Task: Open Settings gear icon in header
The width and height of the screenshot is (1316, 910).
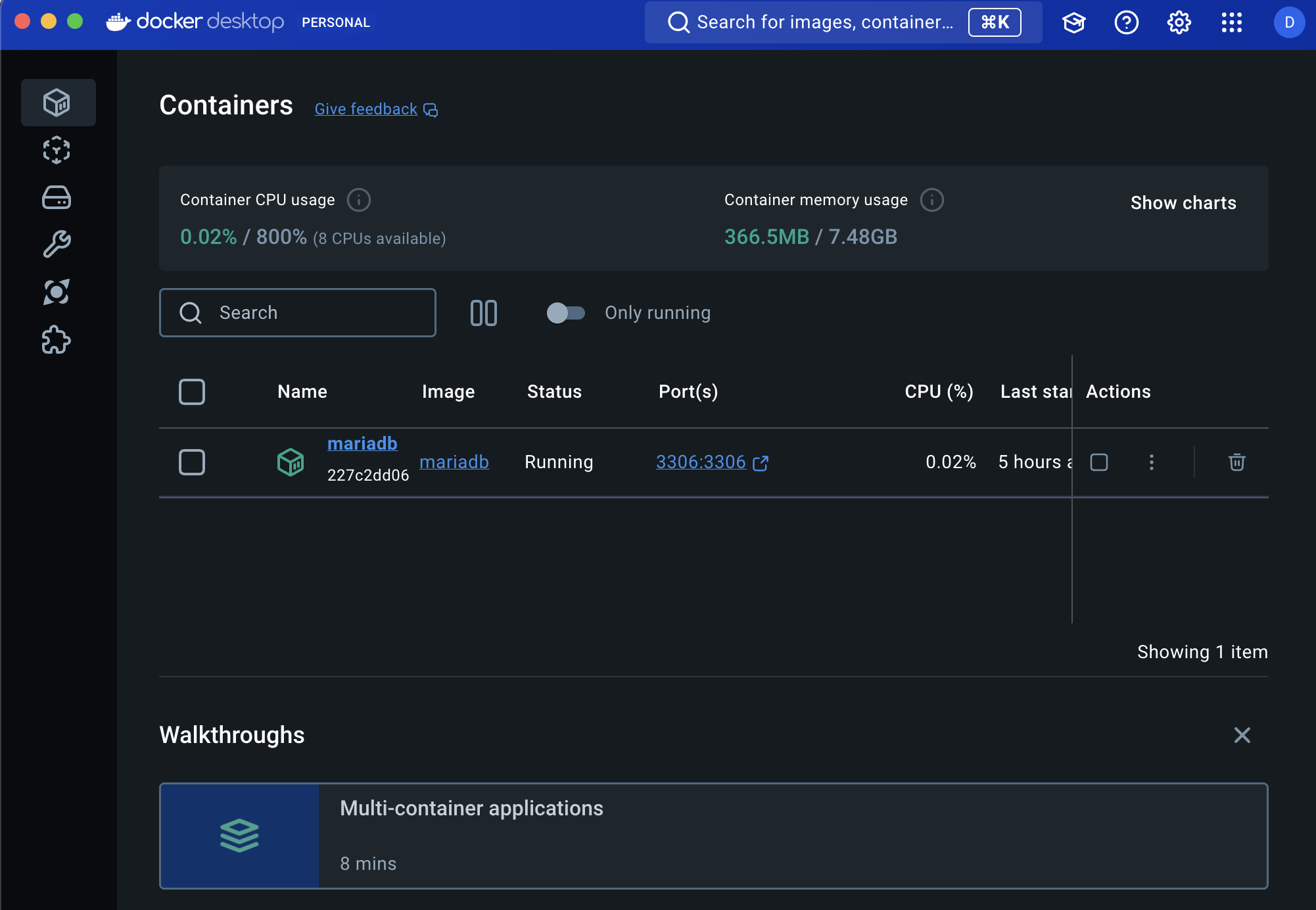Action: click(x=1179, y=23)
